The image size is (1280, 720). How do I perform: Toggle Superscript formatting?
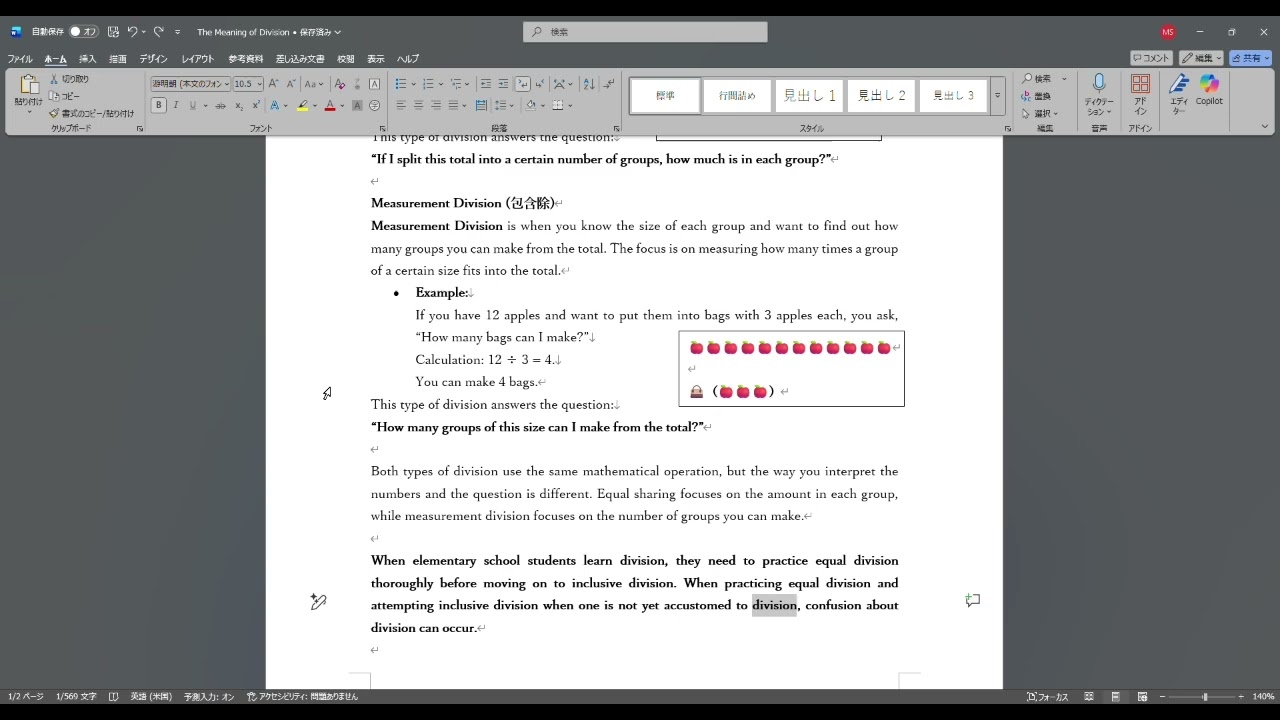pos(256,105)
